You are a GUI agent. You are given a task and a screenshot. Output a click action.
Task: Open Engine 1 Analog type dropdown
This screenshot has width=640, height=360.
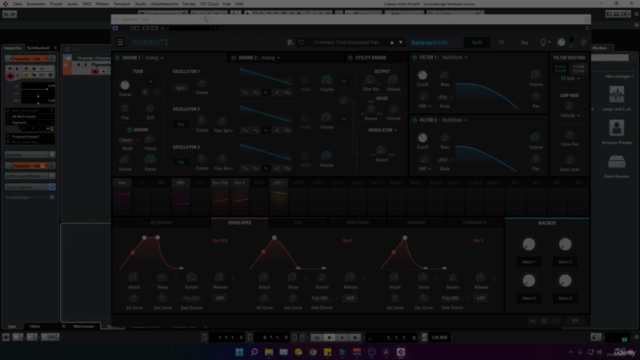[154, 58]
